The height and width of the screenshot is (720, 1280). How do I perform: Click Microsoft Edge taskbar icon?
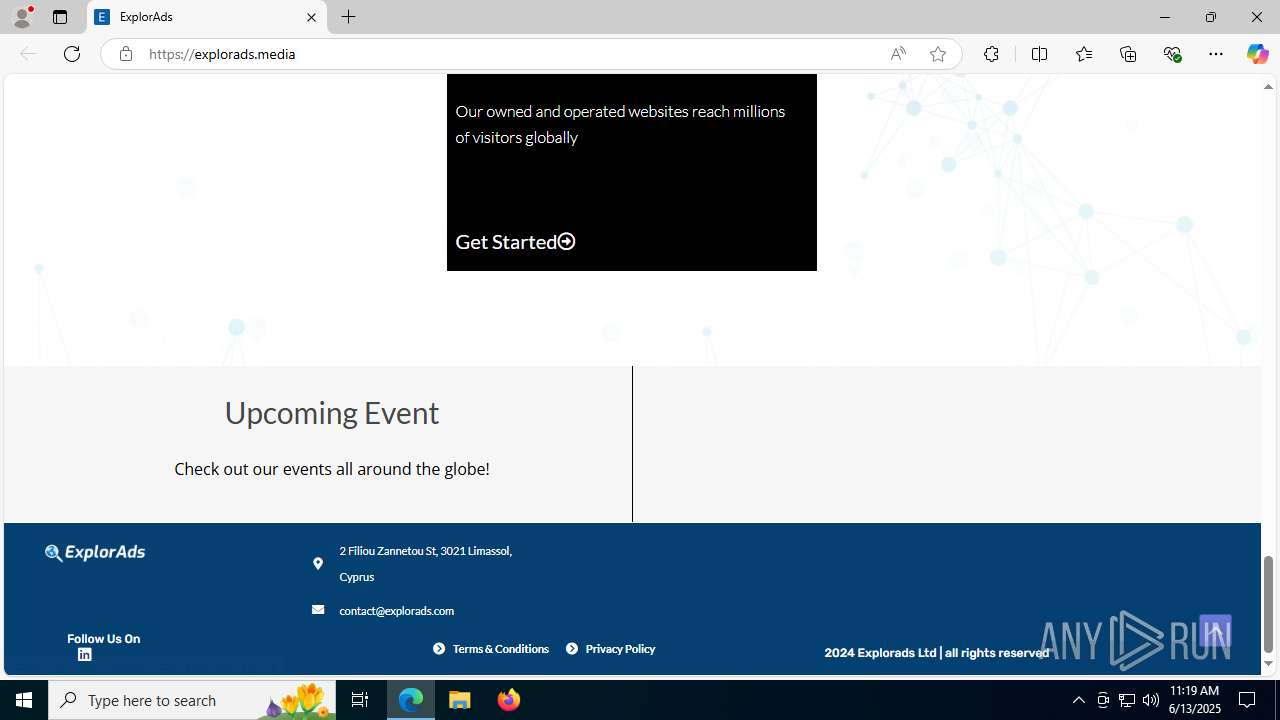[x=411, y=700]
